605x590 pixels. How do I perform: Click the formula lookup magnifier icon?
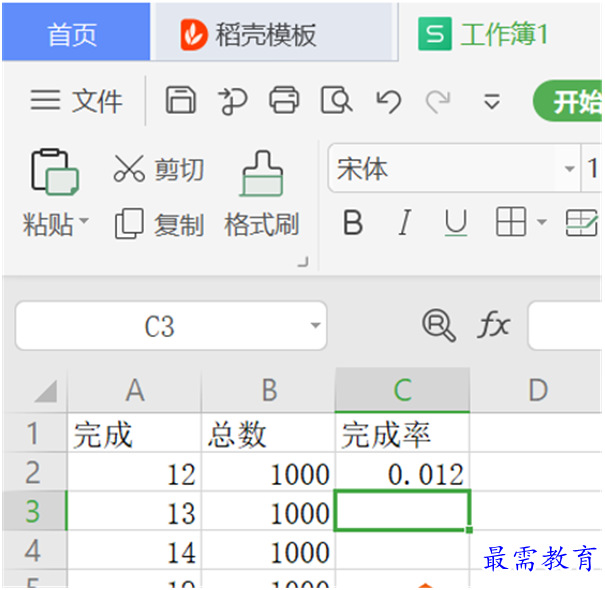(x=439, y=325)
